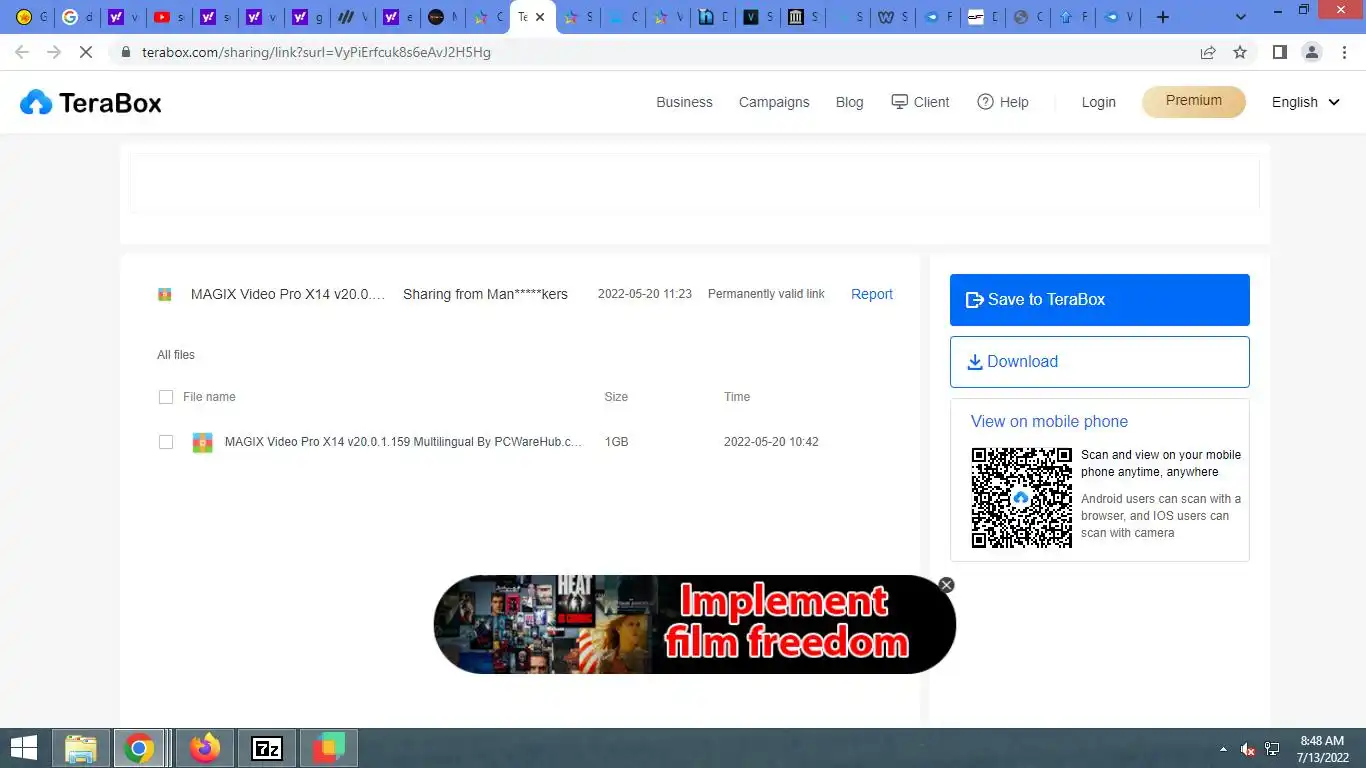Click the Premium button
This screenshot has width=1366, height=768.
(1194, 101)
